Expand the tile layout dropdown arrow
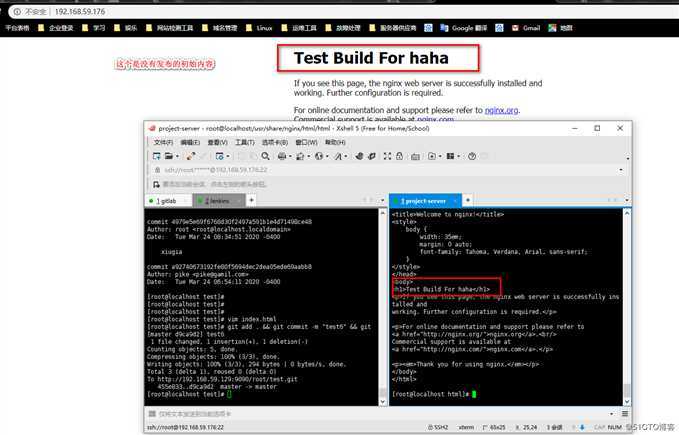This screenshot has width=679, height=435. (459, 157)
